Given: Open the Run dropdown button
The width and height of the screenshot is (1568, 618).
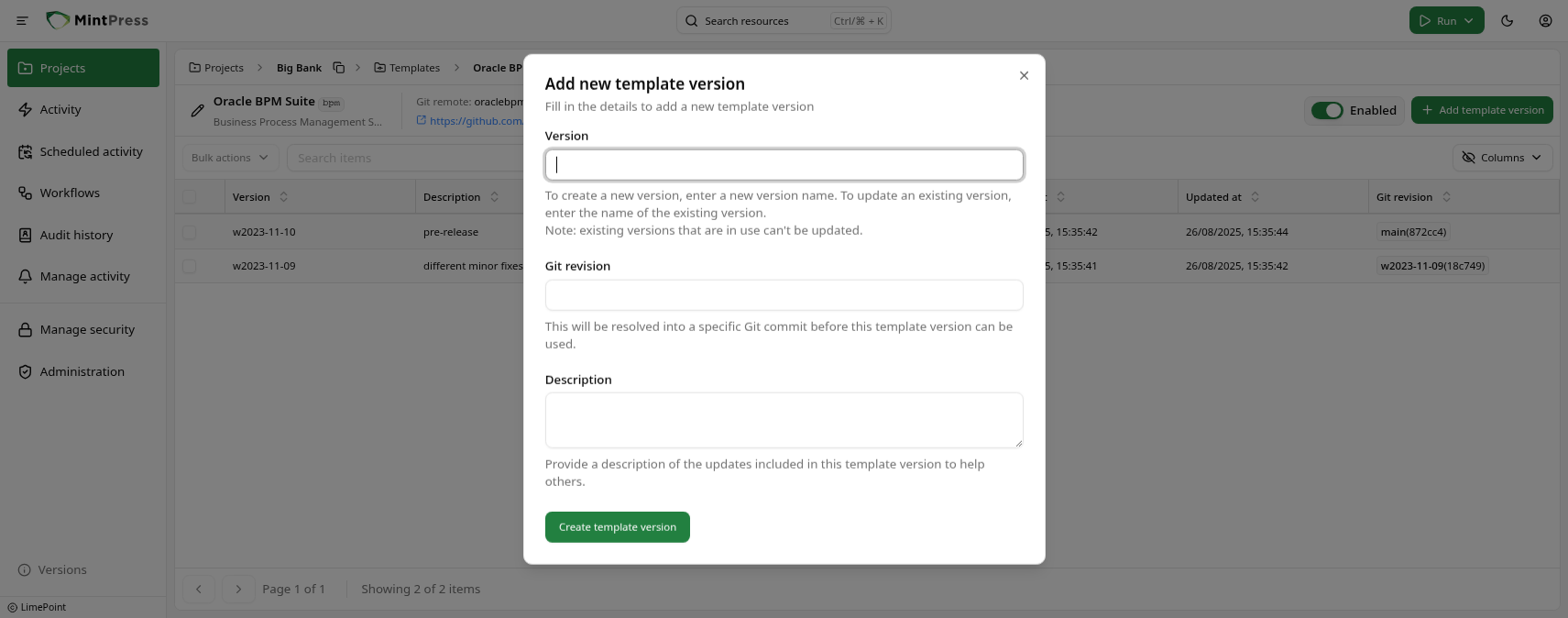Looking at the screenshot, I should [x=1447, y=20].
